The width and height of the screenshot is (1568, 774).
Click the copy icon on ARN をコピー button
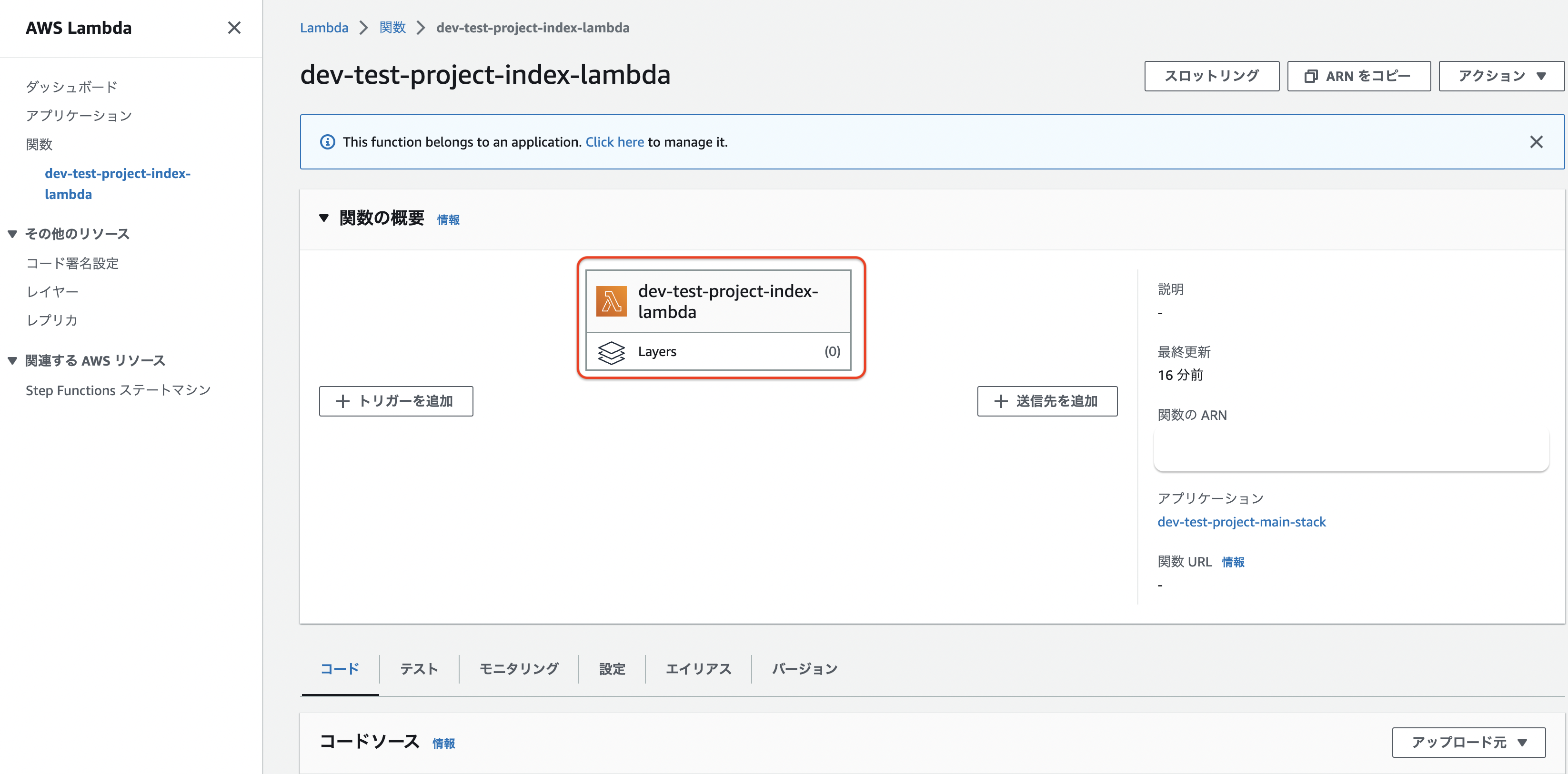click(1310, 76)
